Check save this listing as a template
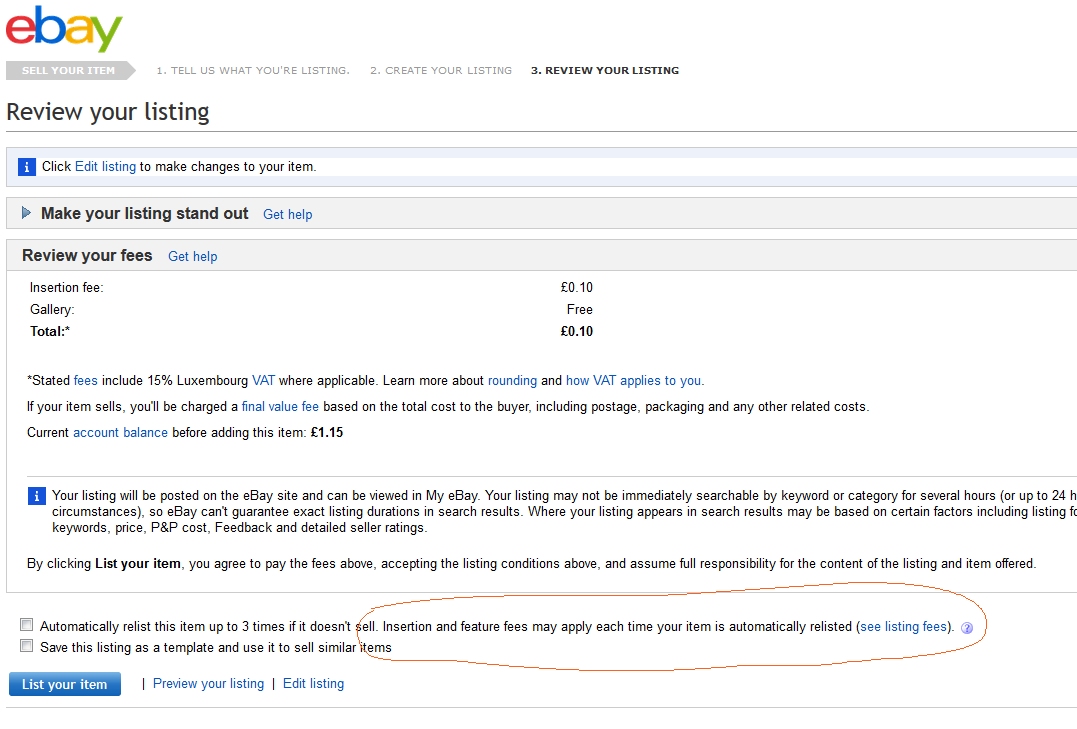The height and width of the screenshot is (729, 1077). coord(27,645)
